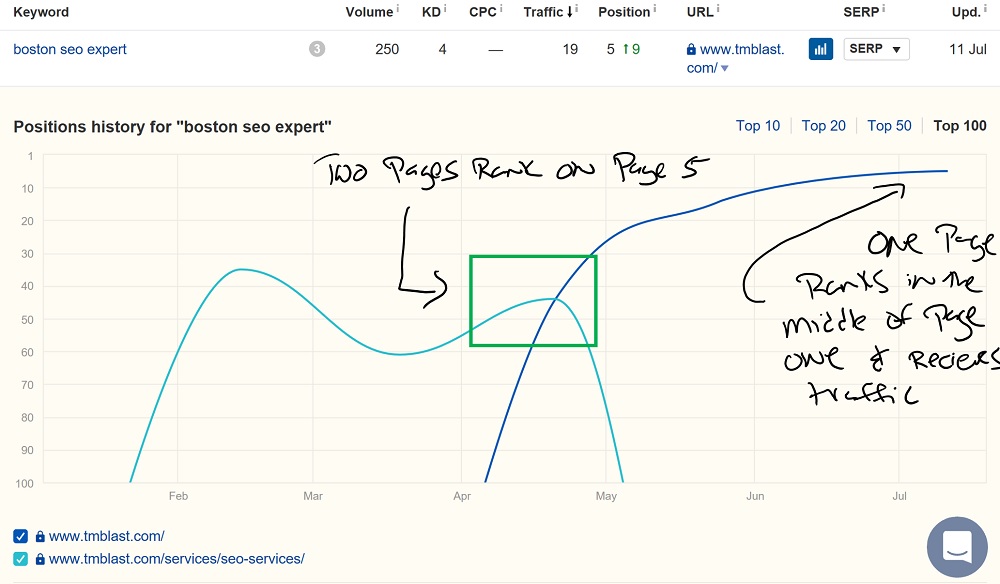Viewport: 1000px width, 584px height.
Task: Open the boston seo expert keyword link
Action: pyautogui.click(x=70, y=49)
